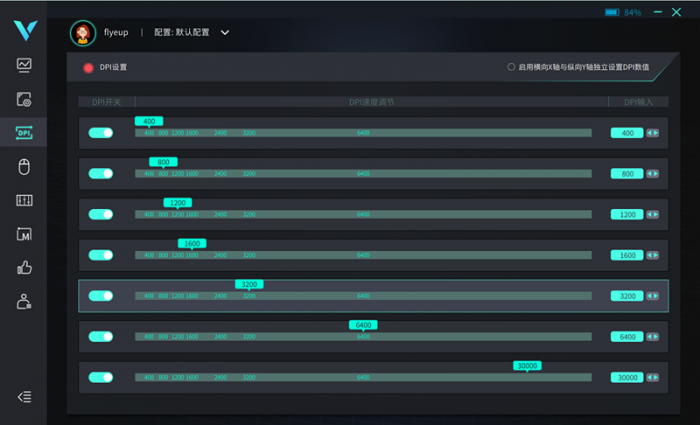Click the 1200 DPI input field
The height and width of the screenshot is (425, 700).
pyautogui.click(x=627, y=215)
